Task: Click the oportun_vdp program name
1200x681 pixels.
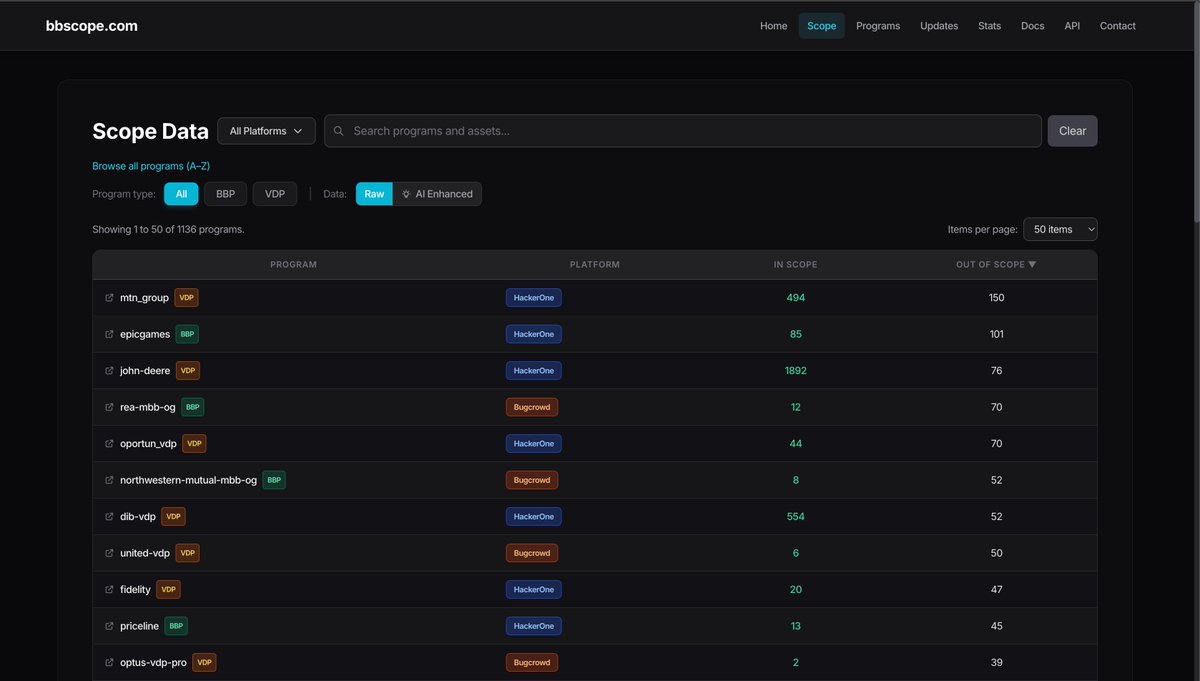Action: click(x=148, y=443)
